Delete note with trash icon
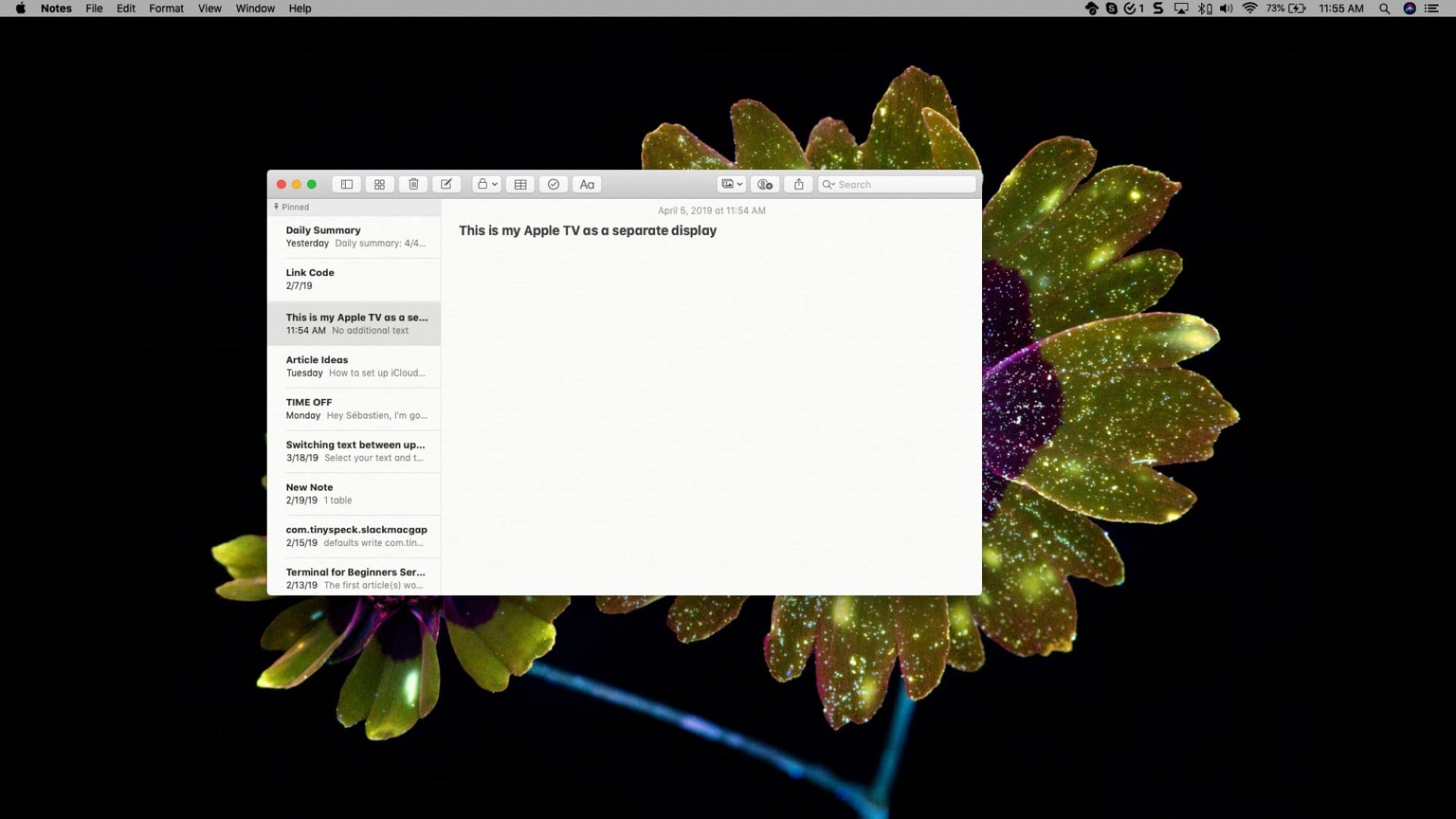1456x819 pixels. pos(413,184)
